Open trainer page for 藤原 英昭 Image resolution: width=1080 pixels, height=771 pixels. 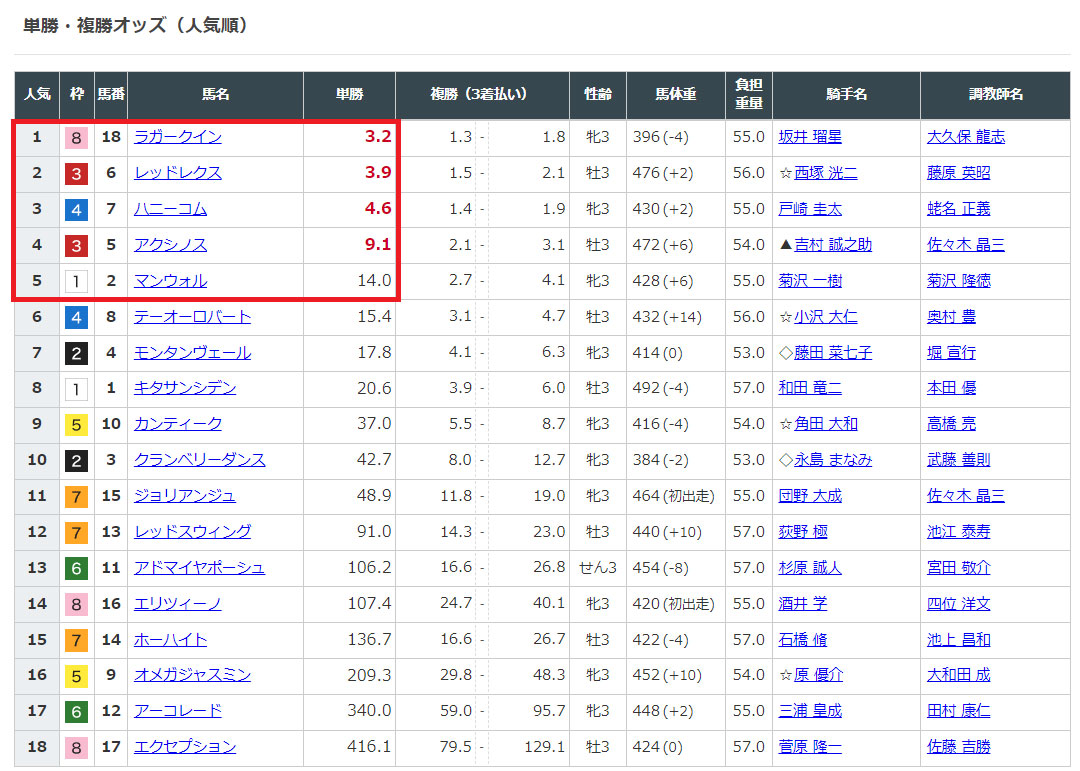(x=958, y=173)
